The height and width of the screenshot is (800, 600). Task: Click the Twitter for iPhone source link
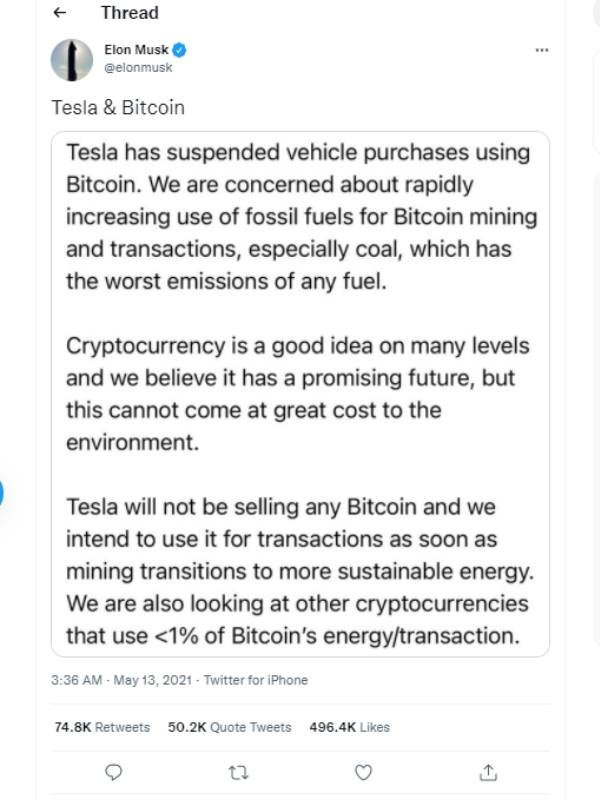coord(256,680)
